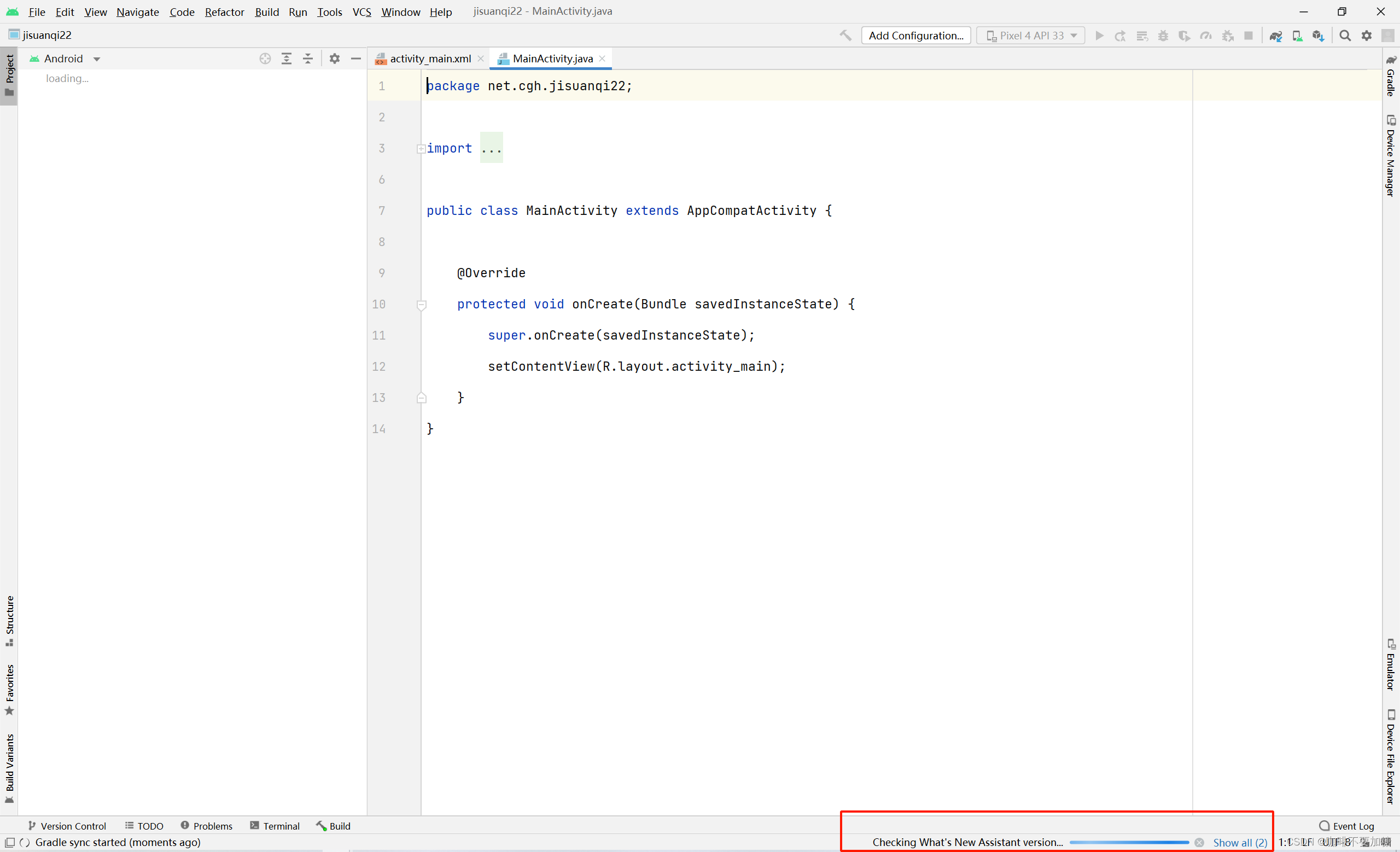Click the Run with Coverage icon
This screenshot has width=1400, height=852.
(x=1185, y=36)
